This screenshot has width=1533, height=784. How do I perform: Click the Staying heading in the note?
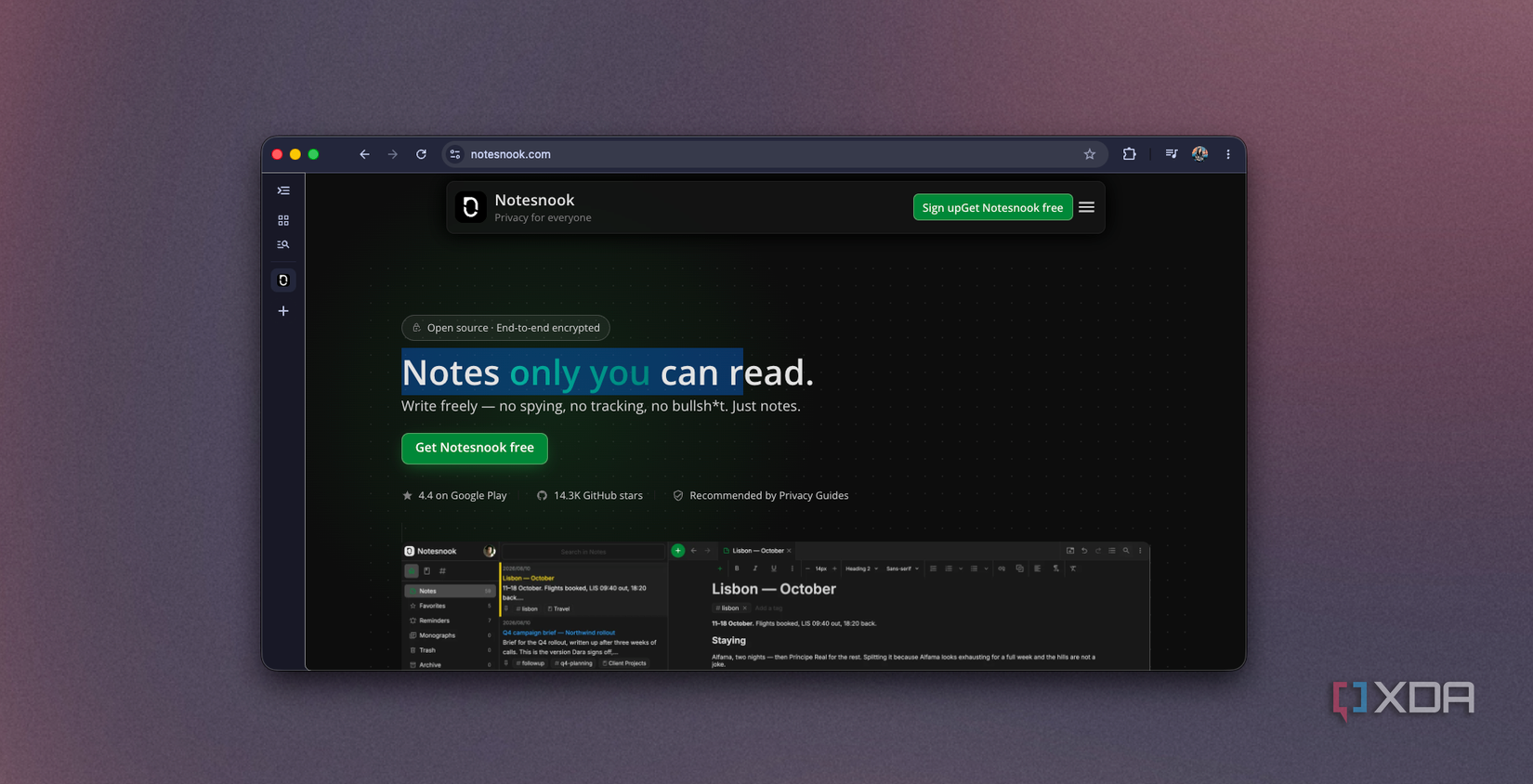pyautogui.click(x=728, y=641)
